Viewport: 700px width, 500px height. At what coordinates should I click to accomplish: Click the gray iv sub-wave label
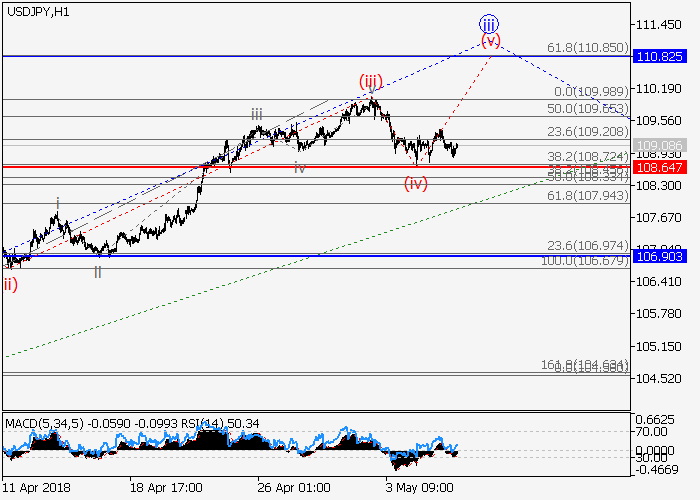point(300,168)
